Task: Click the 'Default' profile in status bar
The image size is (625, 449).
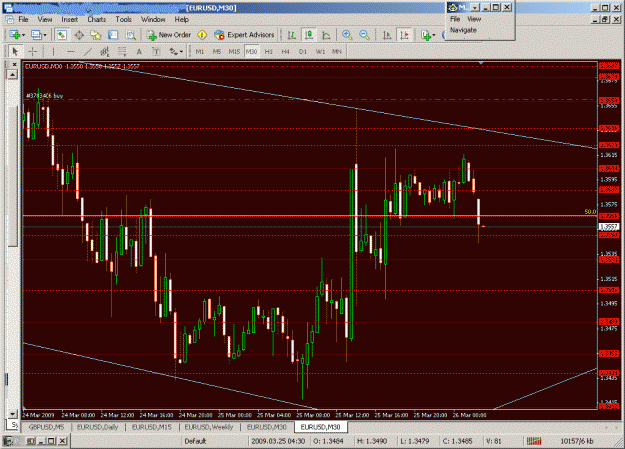Action: tap(195, 441)
